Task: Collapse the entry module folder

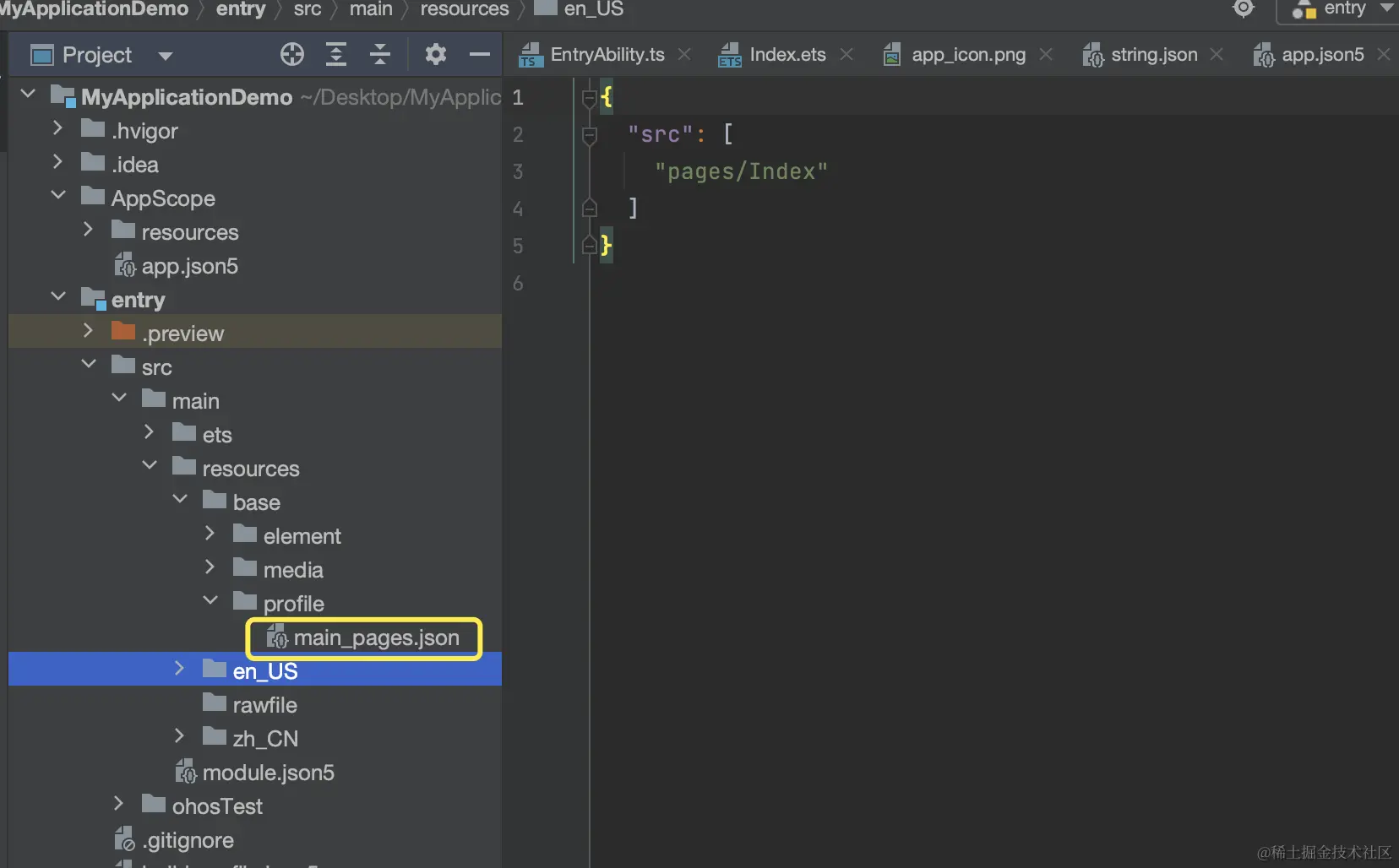Action: pos(58,296)
